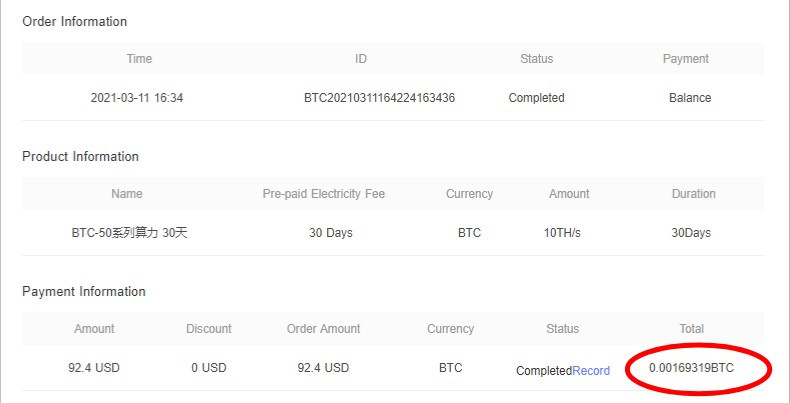Click the Order Information section title
This screenshot has width=790, height=403.
[75, 22]
